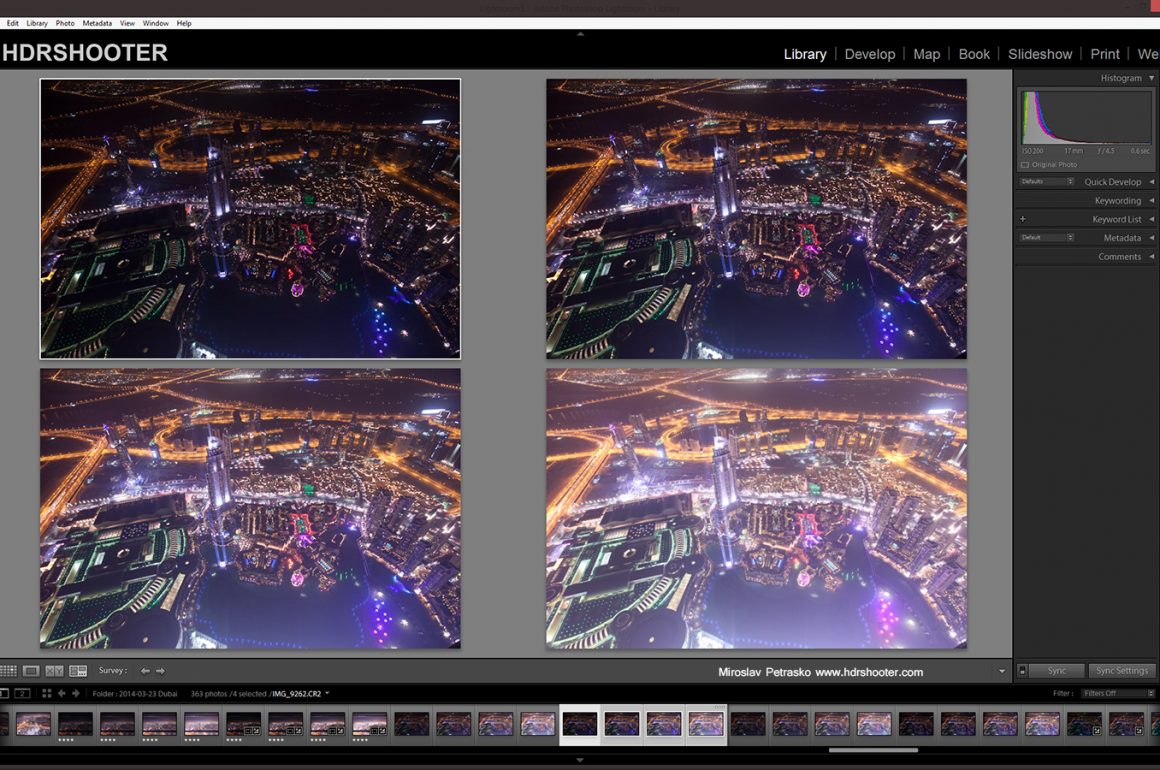Click first selected filmstrip thumbnail with white highlight
The height and width of the screenshot is (770, 1160).
[x=580, y=724]
